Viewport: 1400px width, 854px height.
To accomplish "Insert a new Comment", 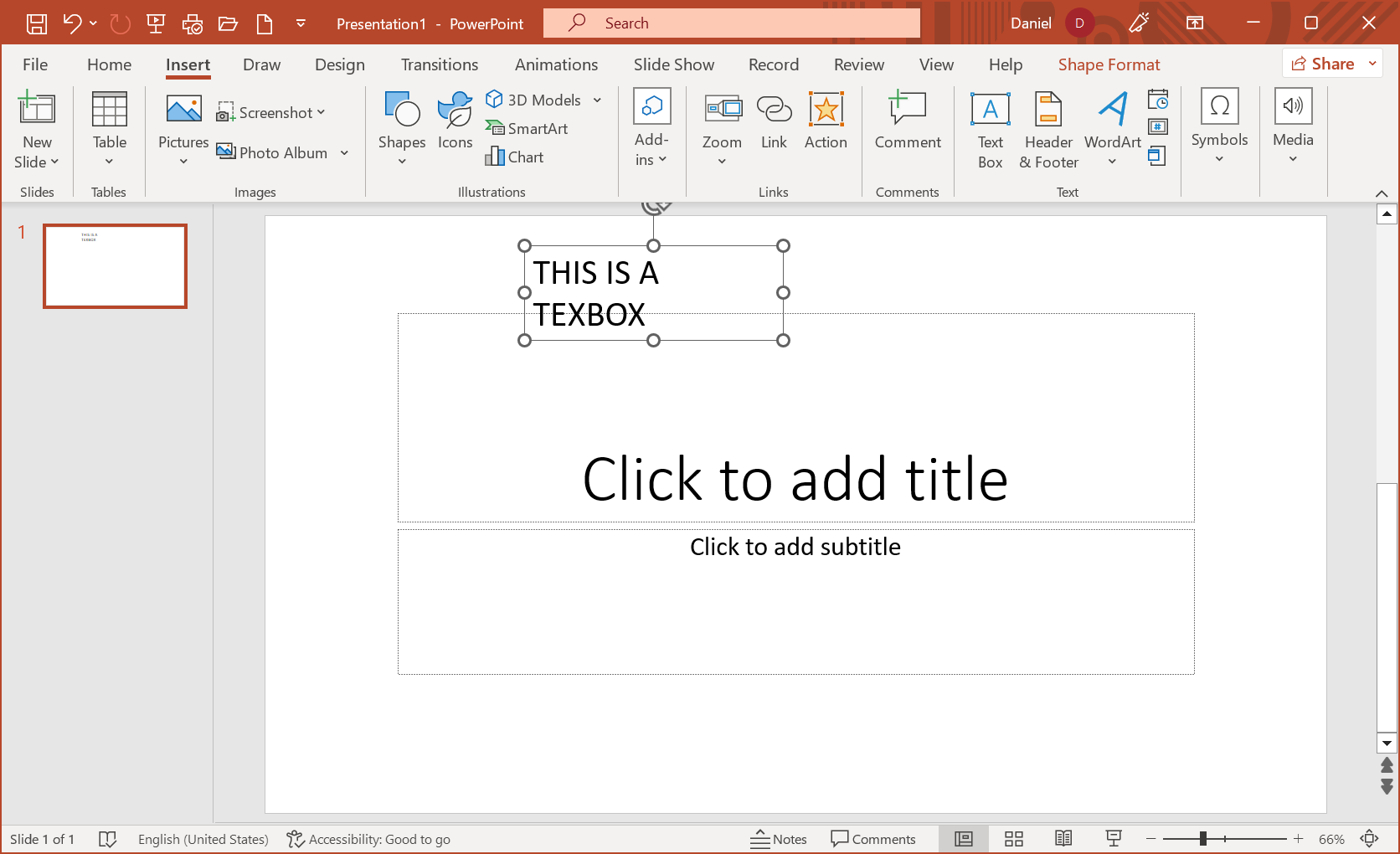I will tap(908, 121).
